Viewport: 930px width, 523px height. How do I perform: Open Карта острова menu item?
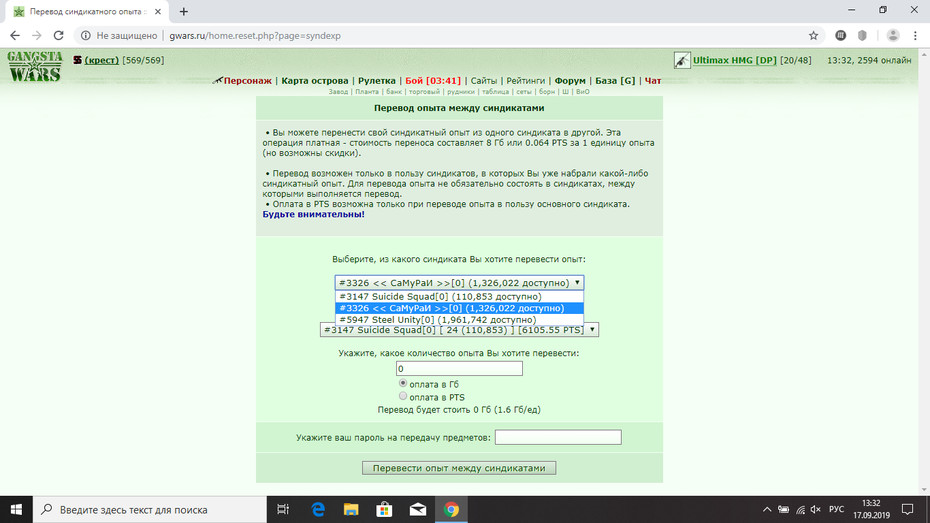[x=315, y=81]
